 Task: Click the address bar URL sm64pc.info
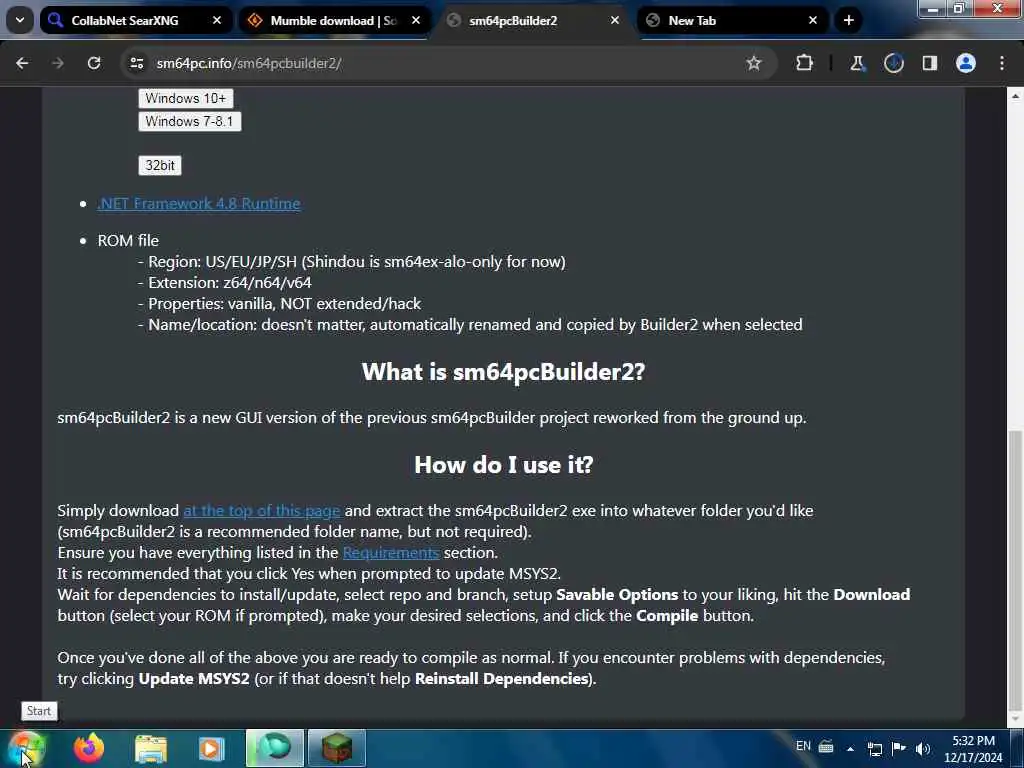(249, 63)
